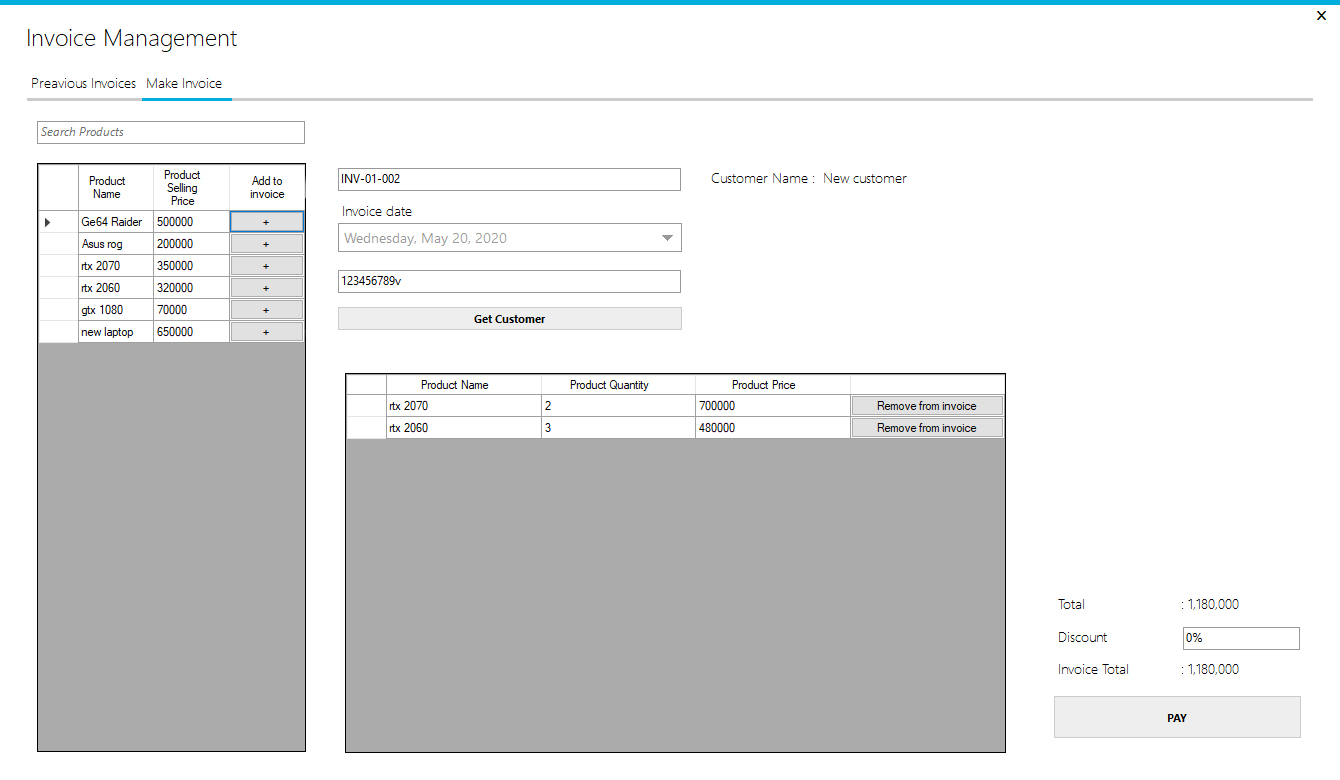Sort by Product Name in product list
The image size is (1340, 780).
click(x=116, y=188)
